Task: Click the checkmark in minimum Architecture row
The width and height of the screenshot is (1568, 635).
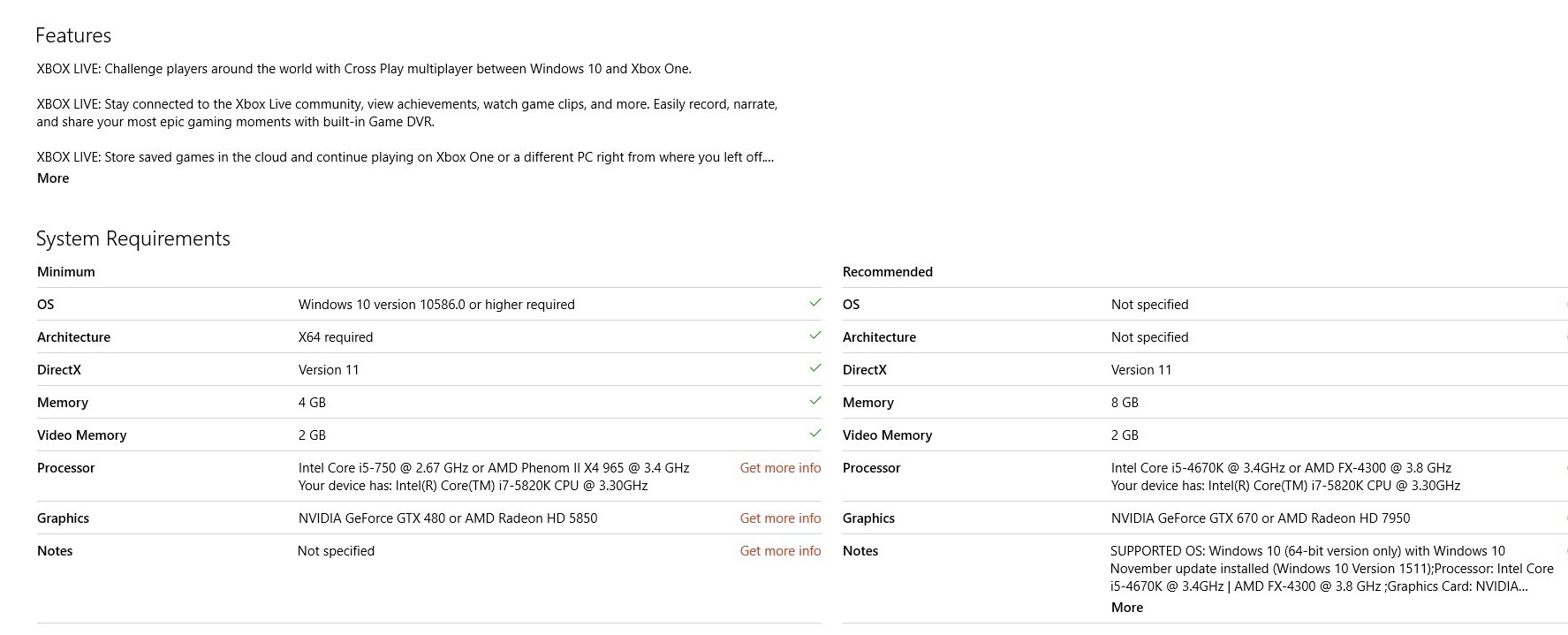Action: (x=814, y=336)
